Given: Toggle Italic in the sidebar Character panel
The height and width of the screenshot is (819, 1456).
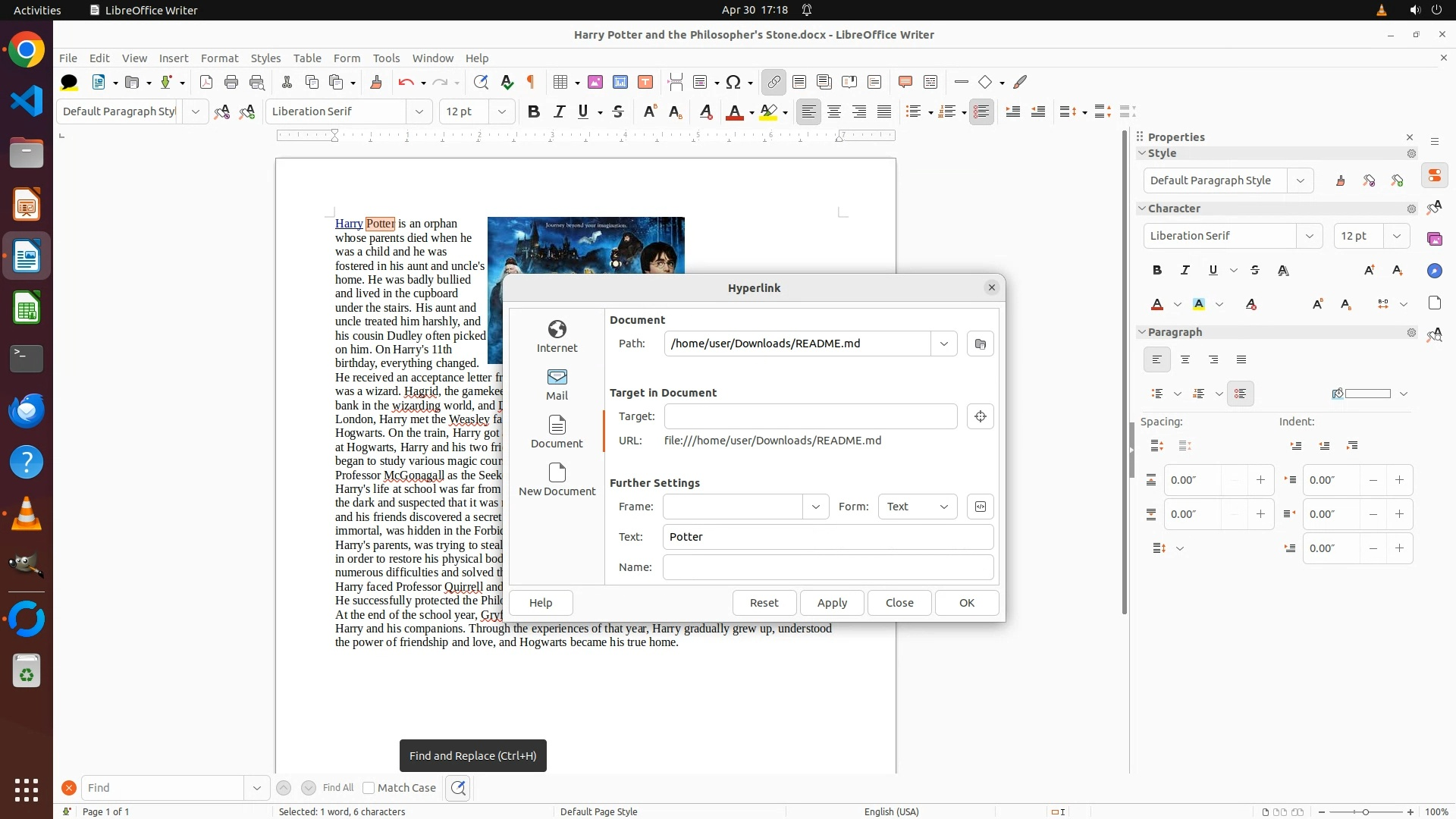Looking at the screenshot, I should click(x=1185, y=270).
